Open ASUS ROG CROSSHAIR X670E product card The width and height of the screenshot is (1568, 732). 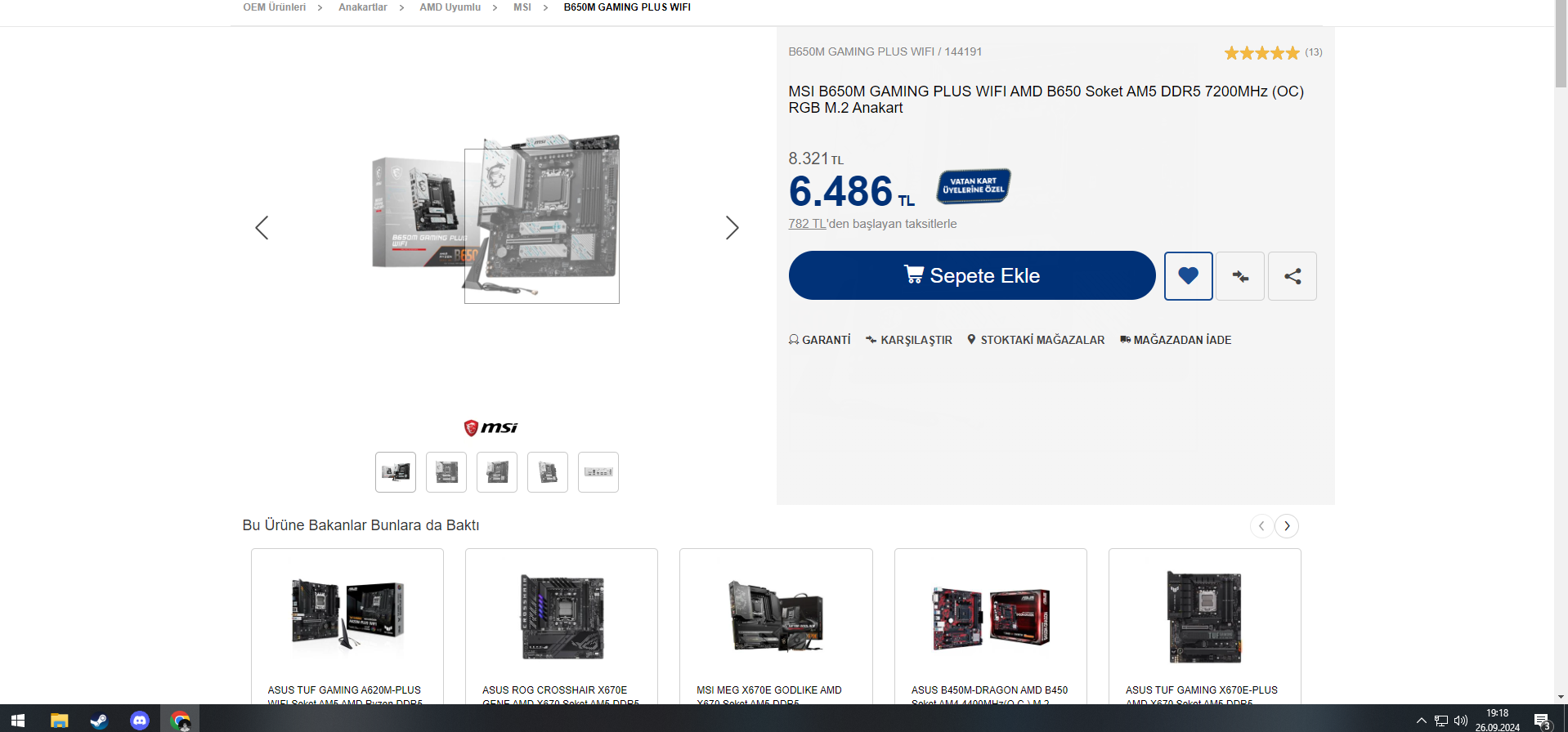click(x=562, y=627)
